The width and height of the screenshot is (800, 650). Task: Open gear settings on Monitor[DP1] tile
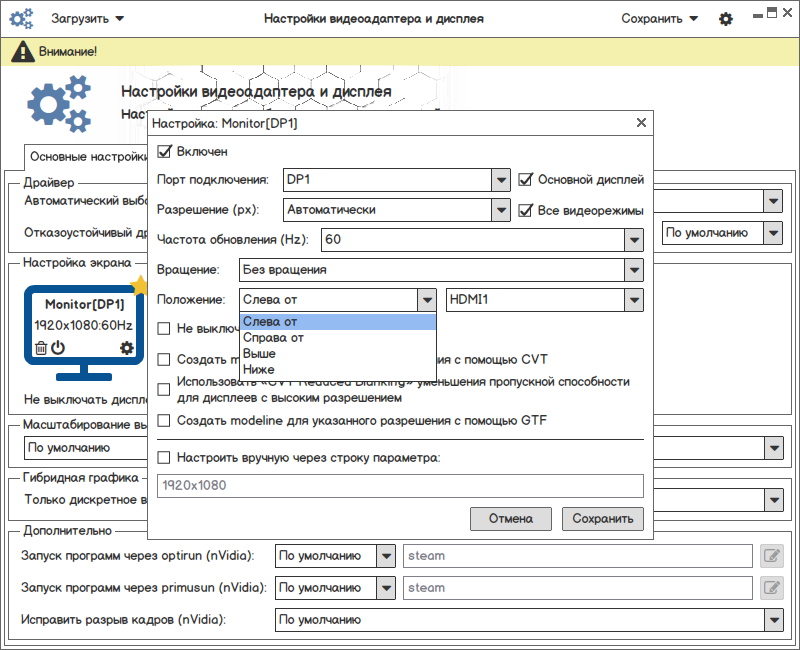(x=126, y=348)
